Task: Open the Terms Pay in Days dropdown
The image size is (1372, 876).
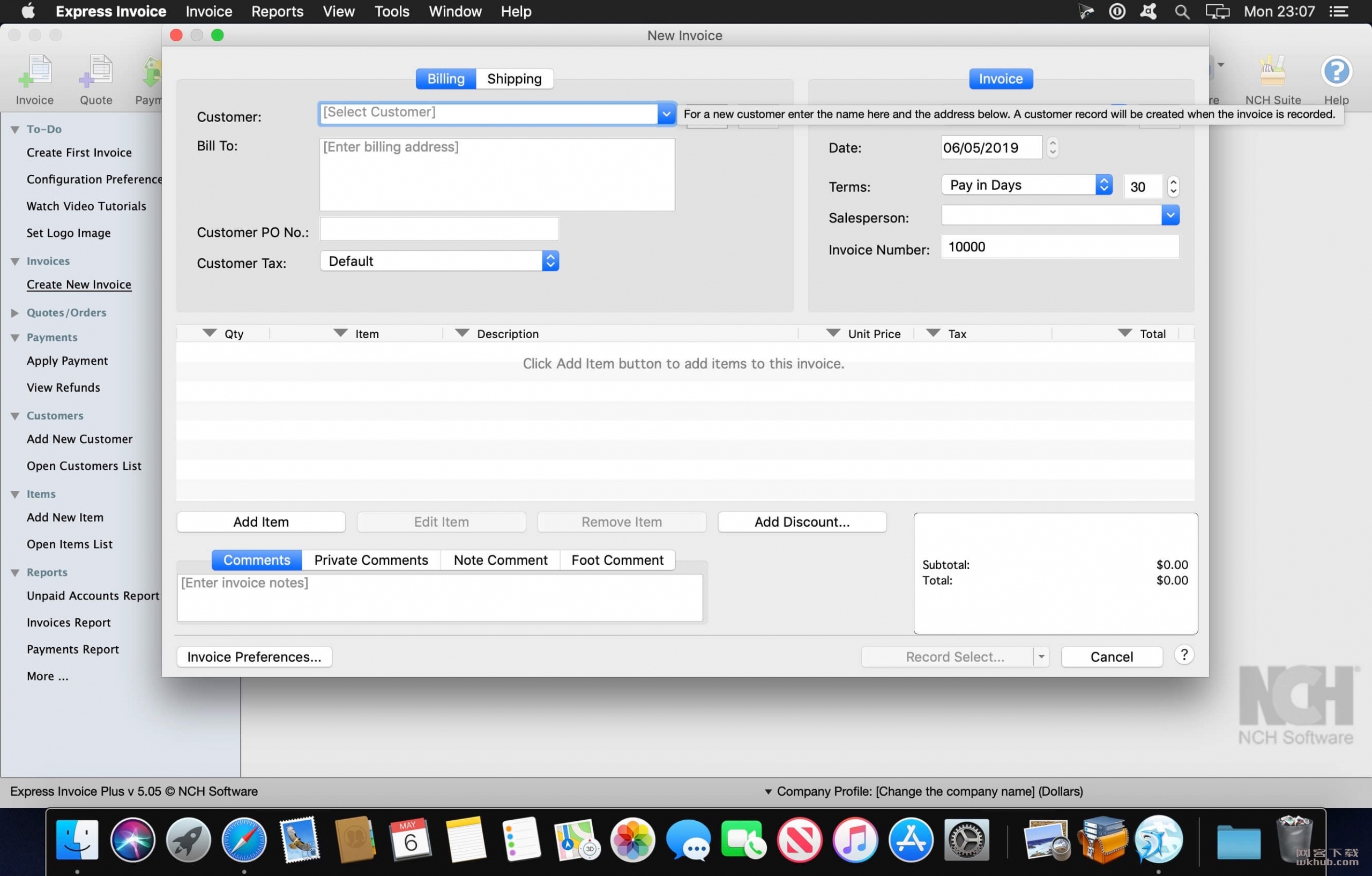Action: pos(1027,184)
